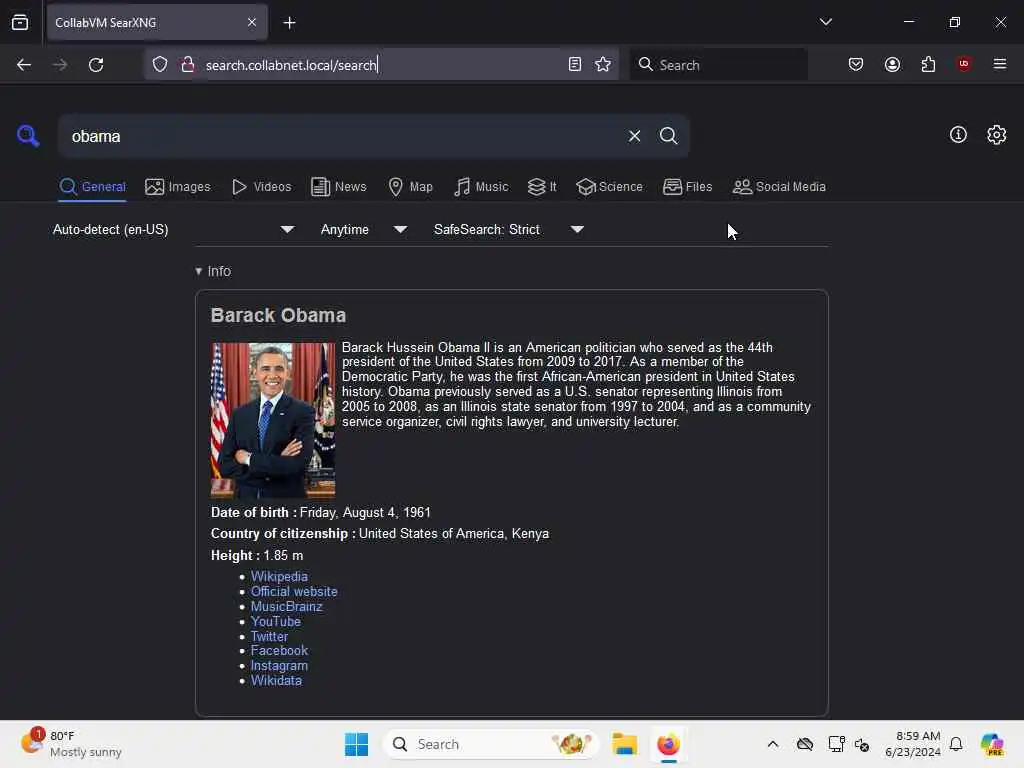1024x768 pixels.
Task: Open the extensions puzzle icon
Action: pyautogui.click(x=928, y=64)
